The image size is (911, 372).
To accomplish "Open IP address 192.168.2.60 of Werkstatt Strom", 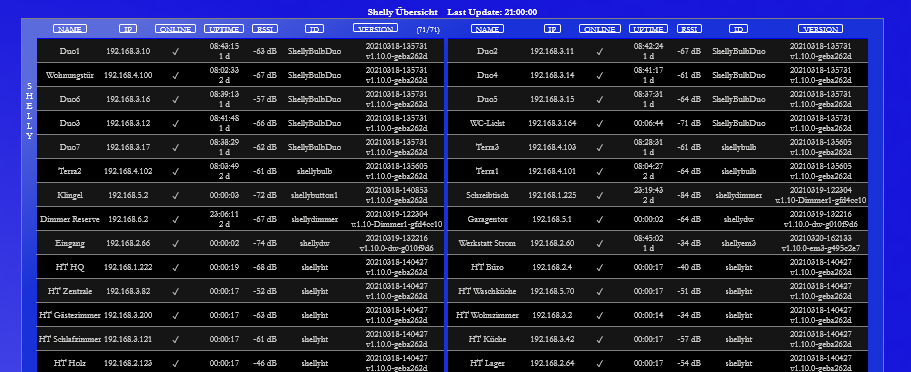I will coord(553,243).
